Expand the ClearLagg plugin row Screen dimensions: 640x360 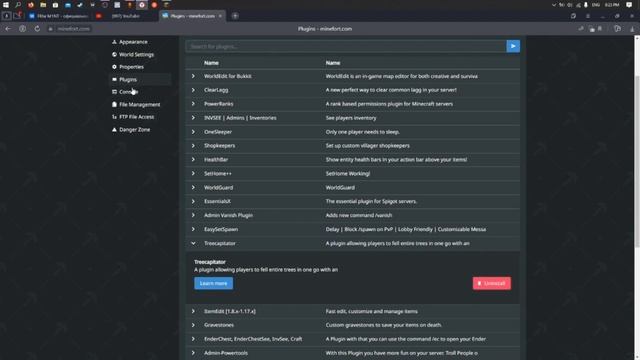[193, 90]
